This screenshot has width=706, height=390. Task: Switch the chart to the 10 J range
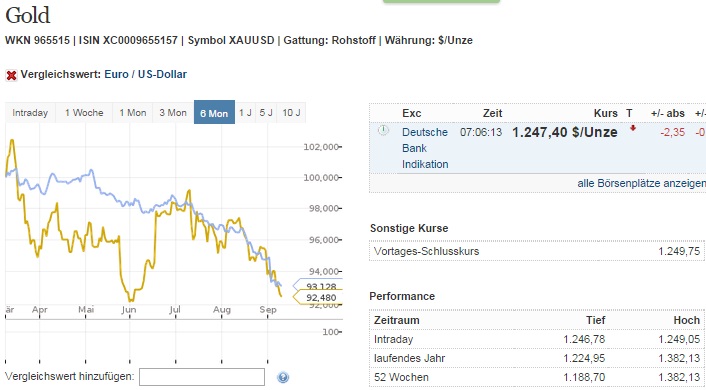[291, 113]
